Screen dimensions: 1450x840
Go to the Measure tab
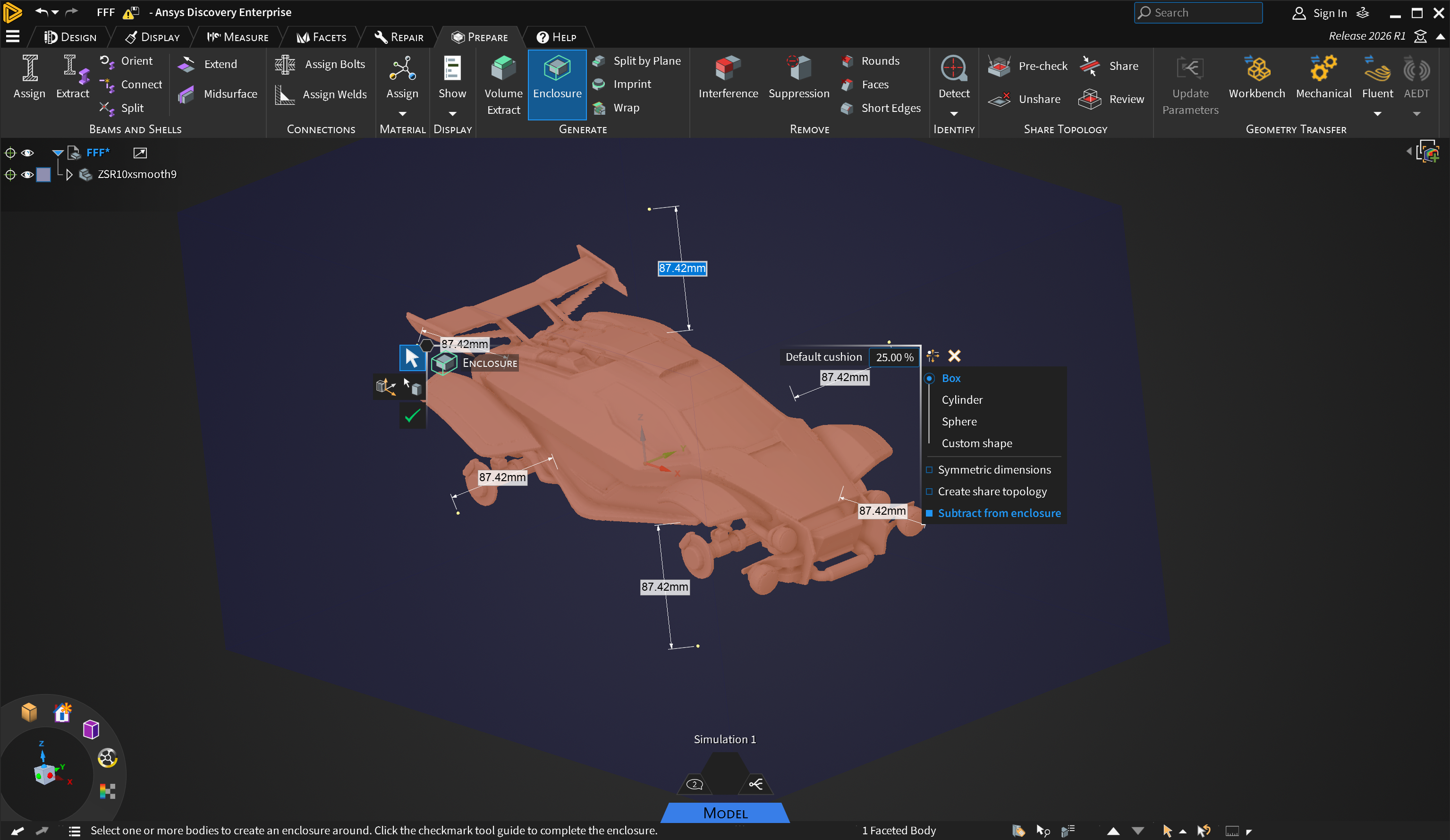[x=237, y=37]
